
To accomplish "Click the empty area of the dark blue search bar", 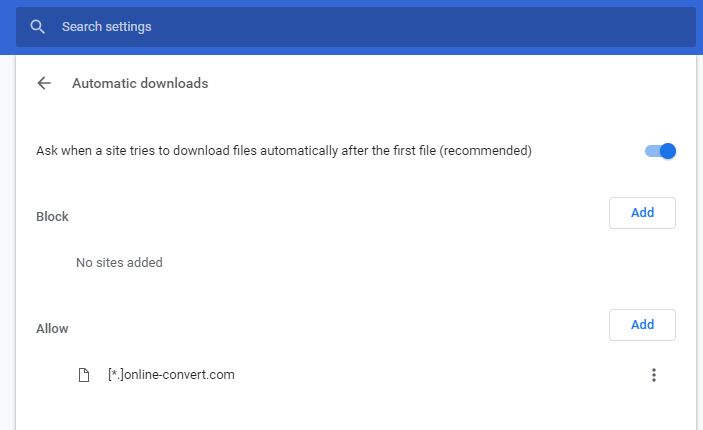I will 421,27.
